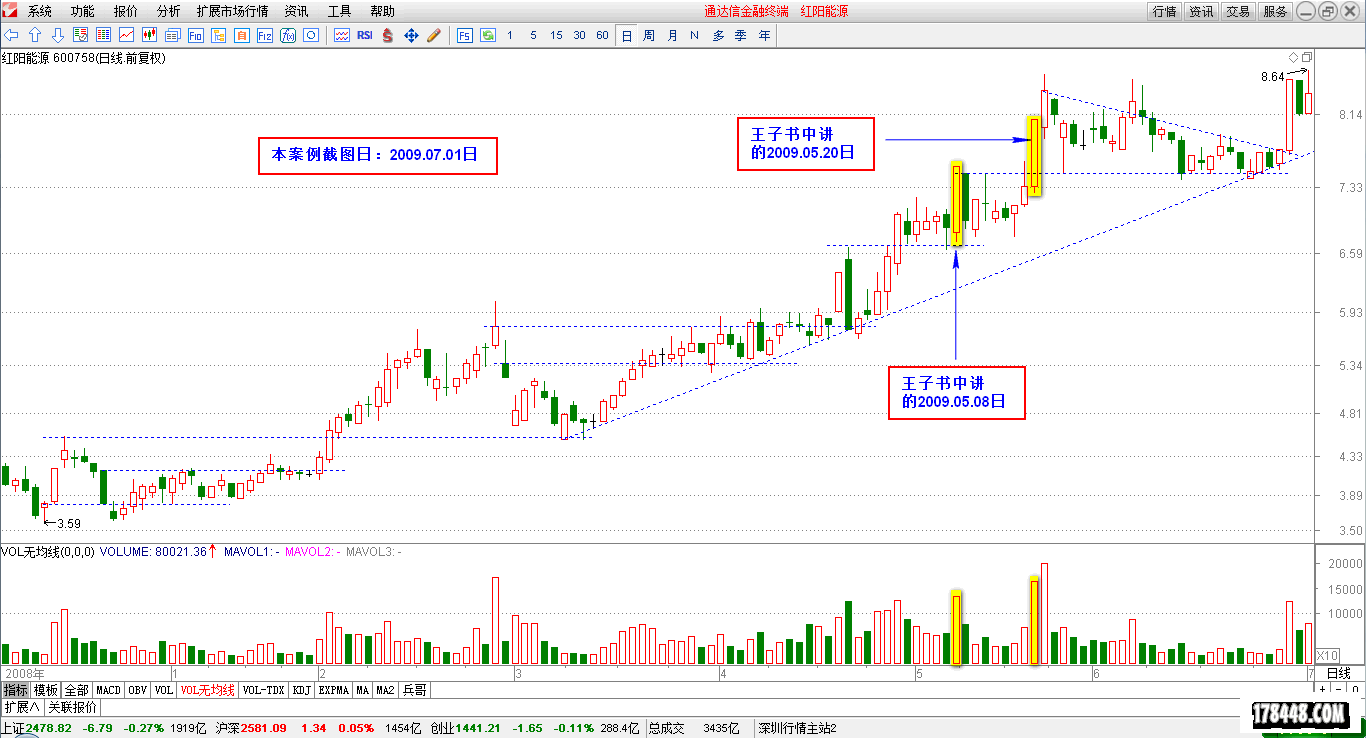Open the 帮助 menu
This screenshot has width=1366, height=738.
(x=382, y=11)
